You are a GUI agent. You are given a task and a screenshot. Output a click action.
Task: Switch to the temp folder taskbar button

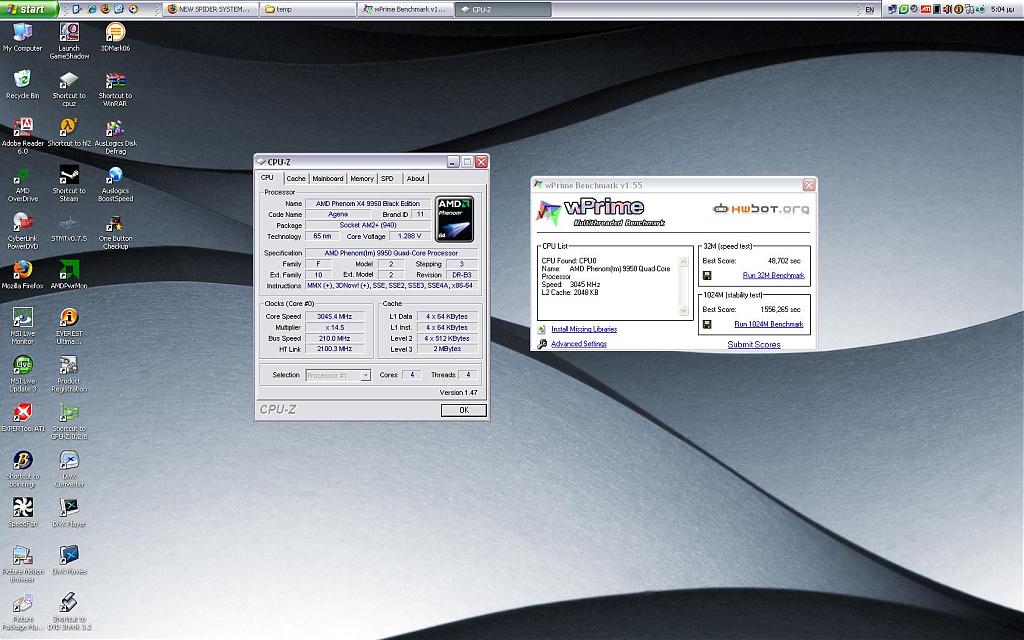tap(307, 9)
